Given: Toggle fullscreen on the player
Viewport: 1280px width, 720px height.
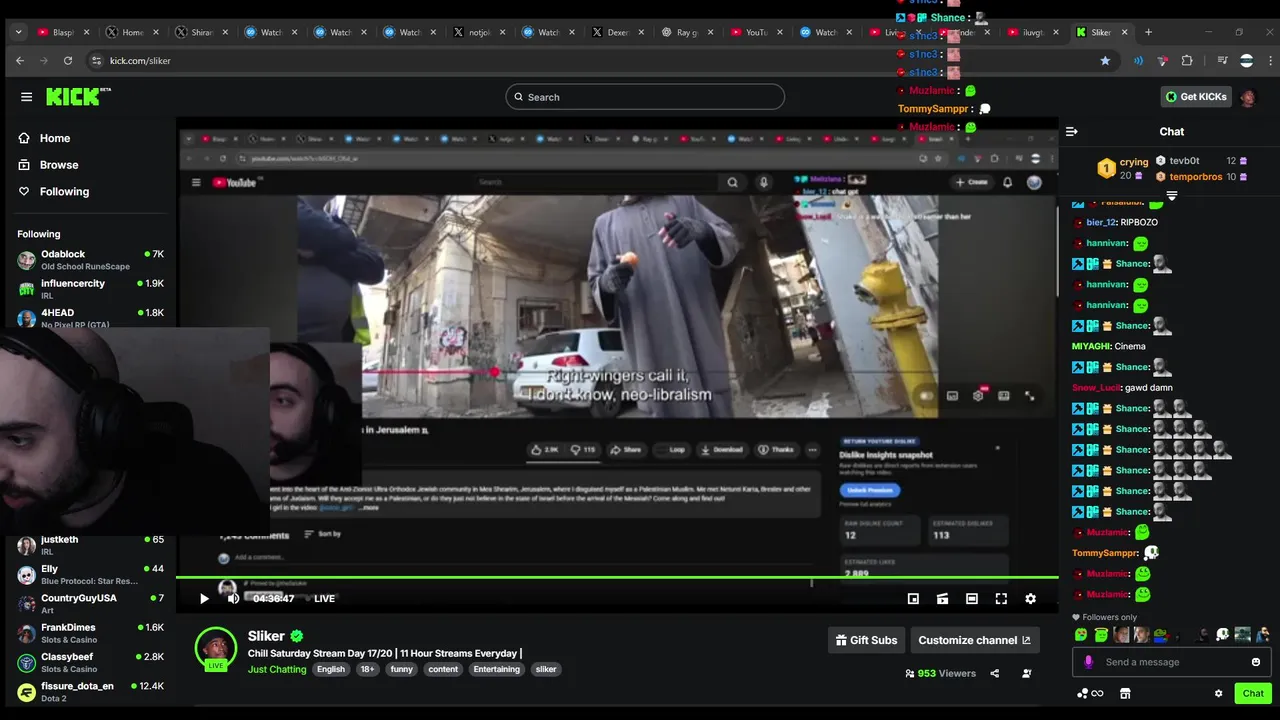Looking at the screenshot, I should point(1001,599).
